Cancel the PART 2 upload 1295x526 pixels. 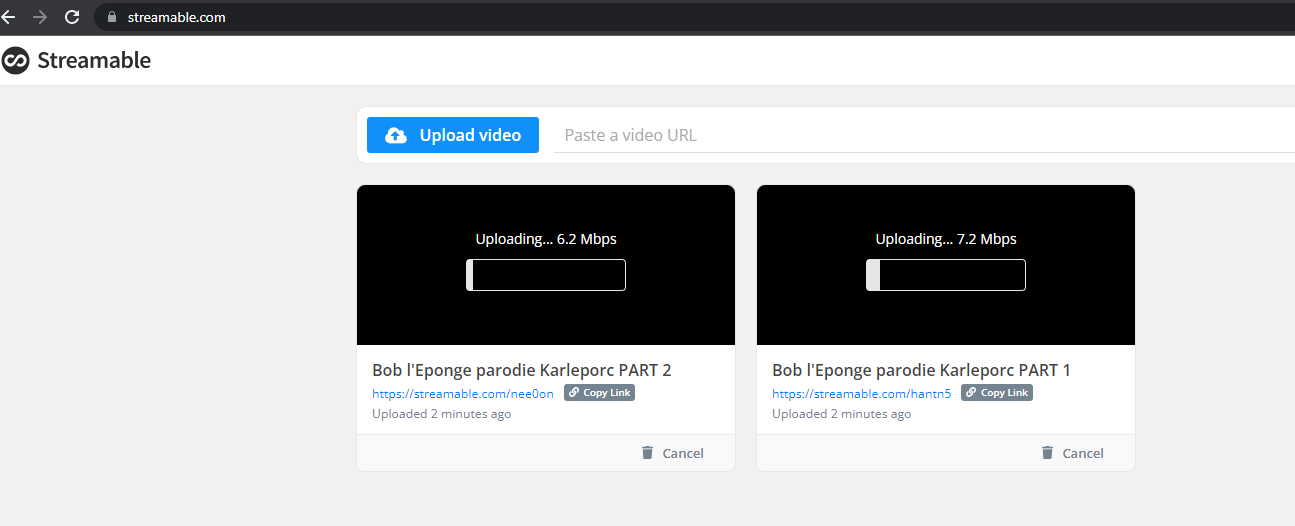coord(672,453)
